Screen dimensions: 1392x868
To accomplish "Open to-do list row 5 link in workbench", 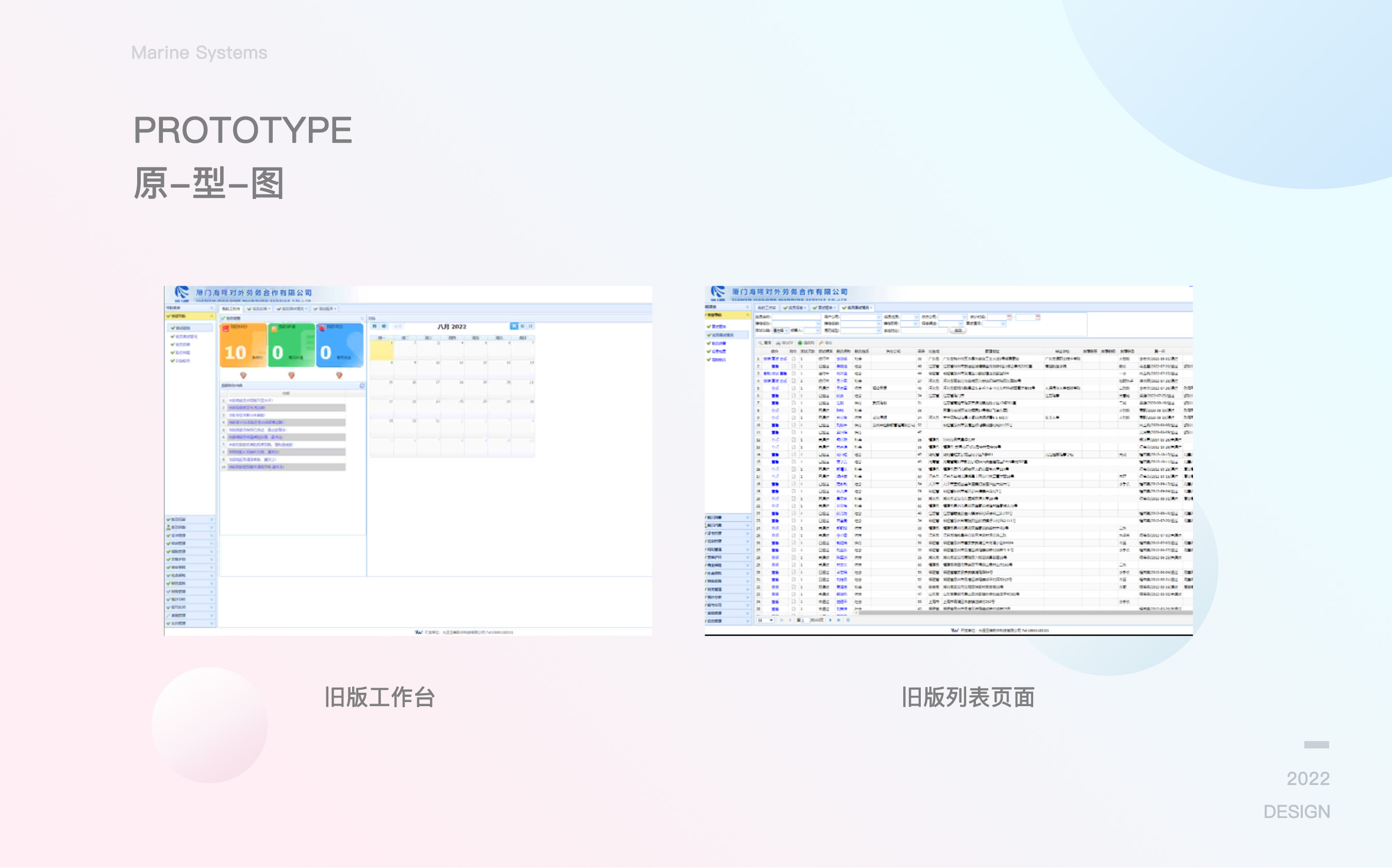I will tap(257, 429).
